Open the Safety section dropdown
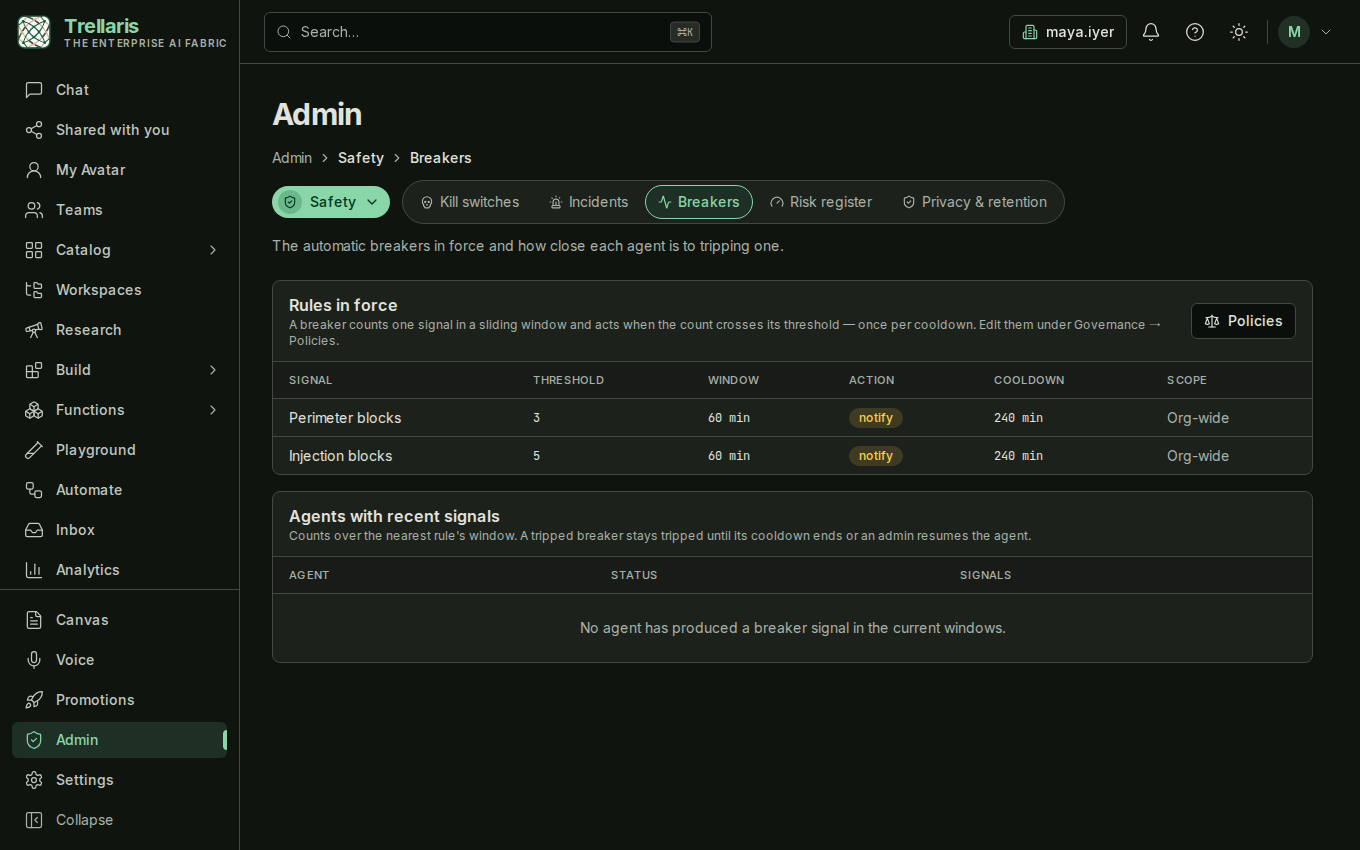 (x=331, y=202)
